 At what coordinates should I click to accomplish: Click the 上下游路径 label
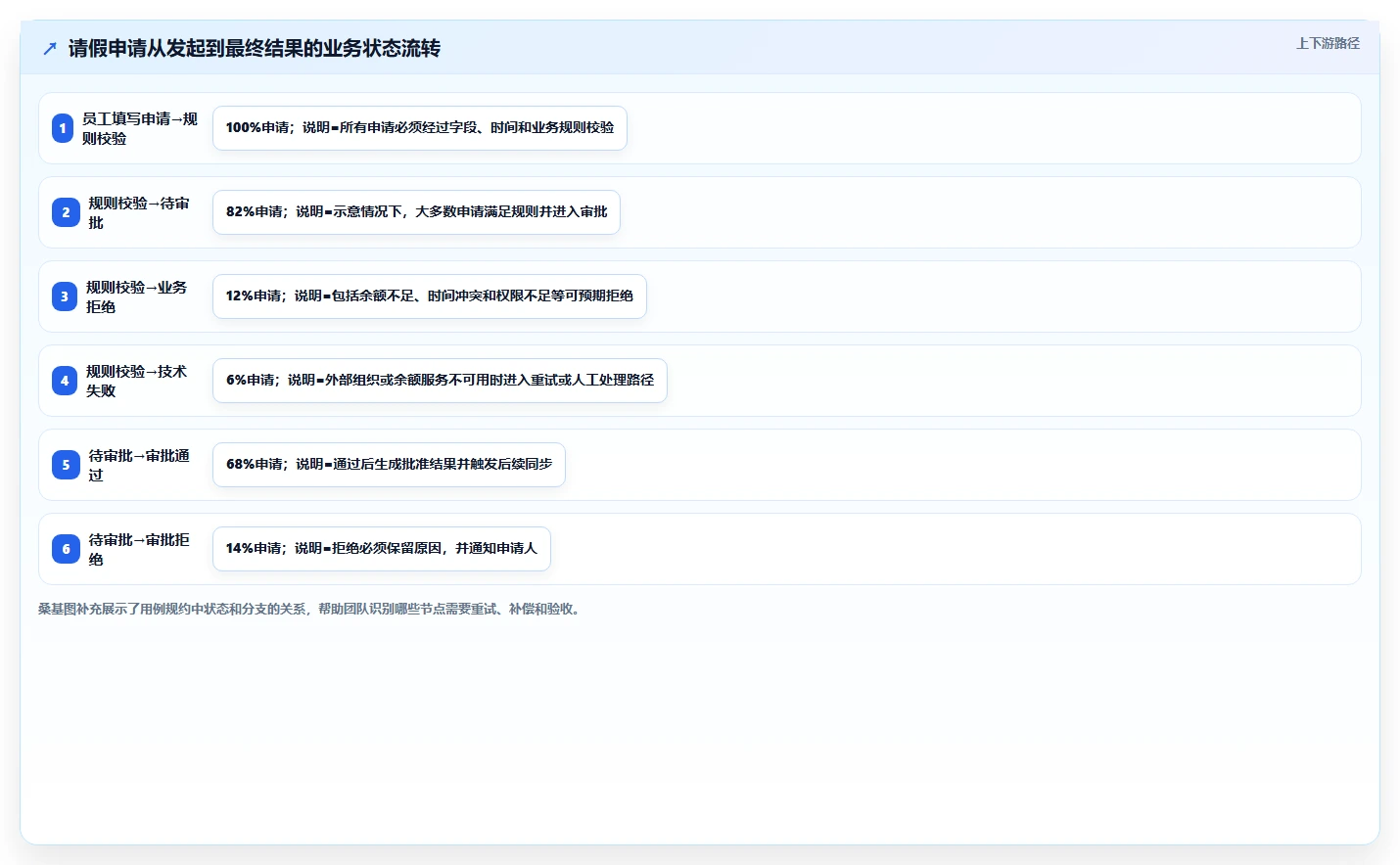pos(1328,43)
